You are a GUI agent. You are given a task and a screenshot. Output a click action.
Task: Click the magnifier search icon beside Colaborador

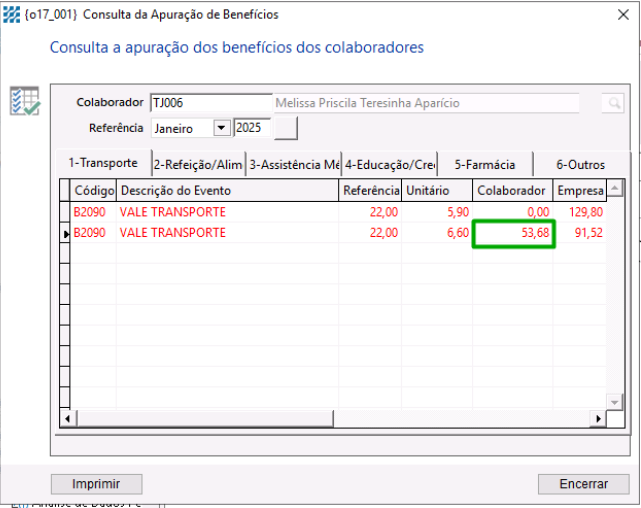(x=612, y=103)
